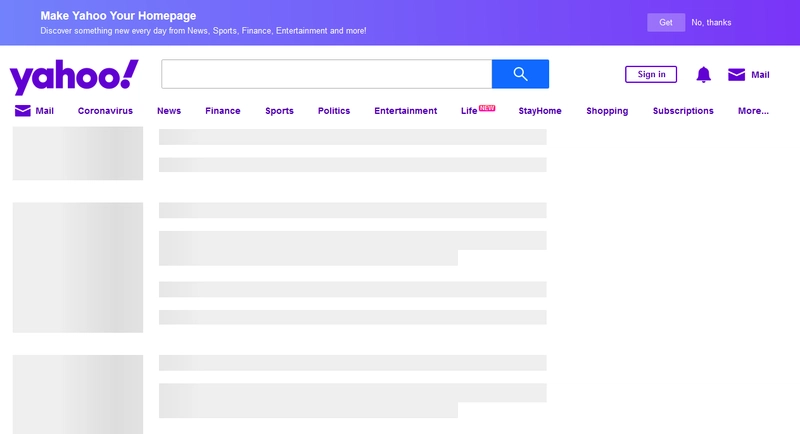
Task: Open the StayHome section
Action: coord(540,111)
